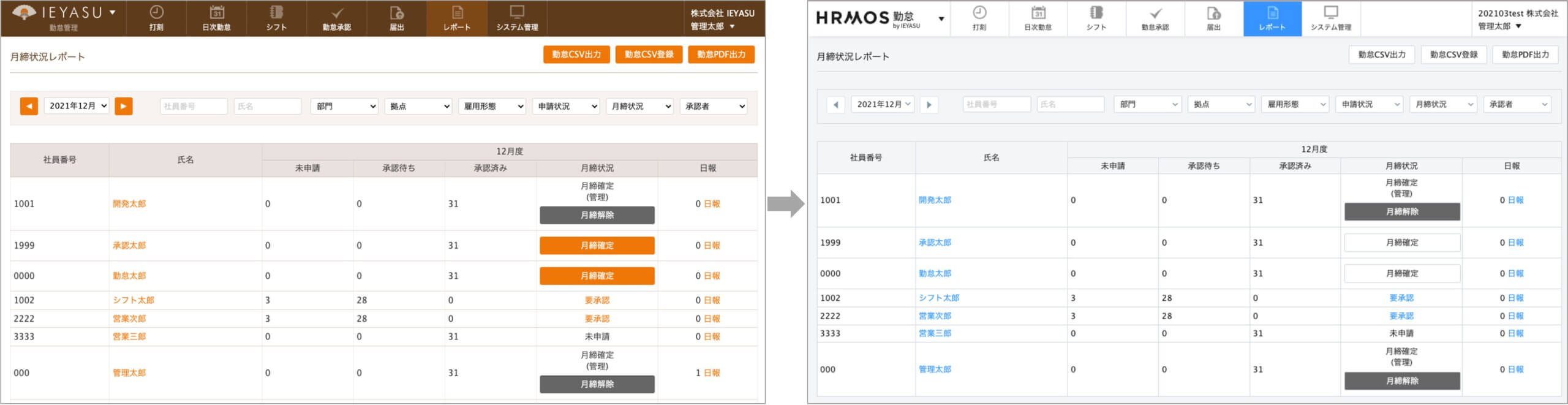Expand the 部門 dropdown in the orange-themed screen
Viewport: 1568px width, 405px height.
coord(344,106)
